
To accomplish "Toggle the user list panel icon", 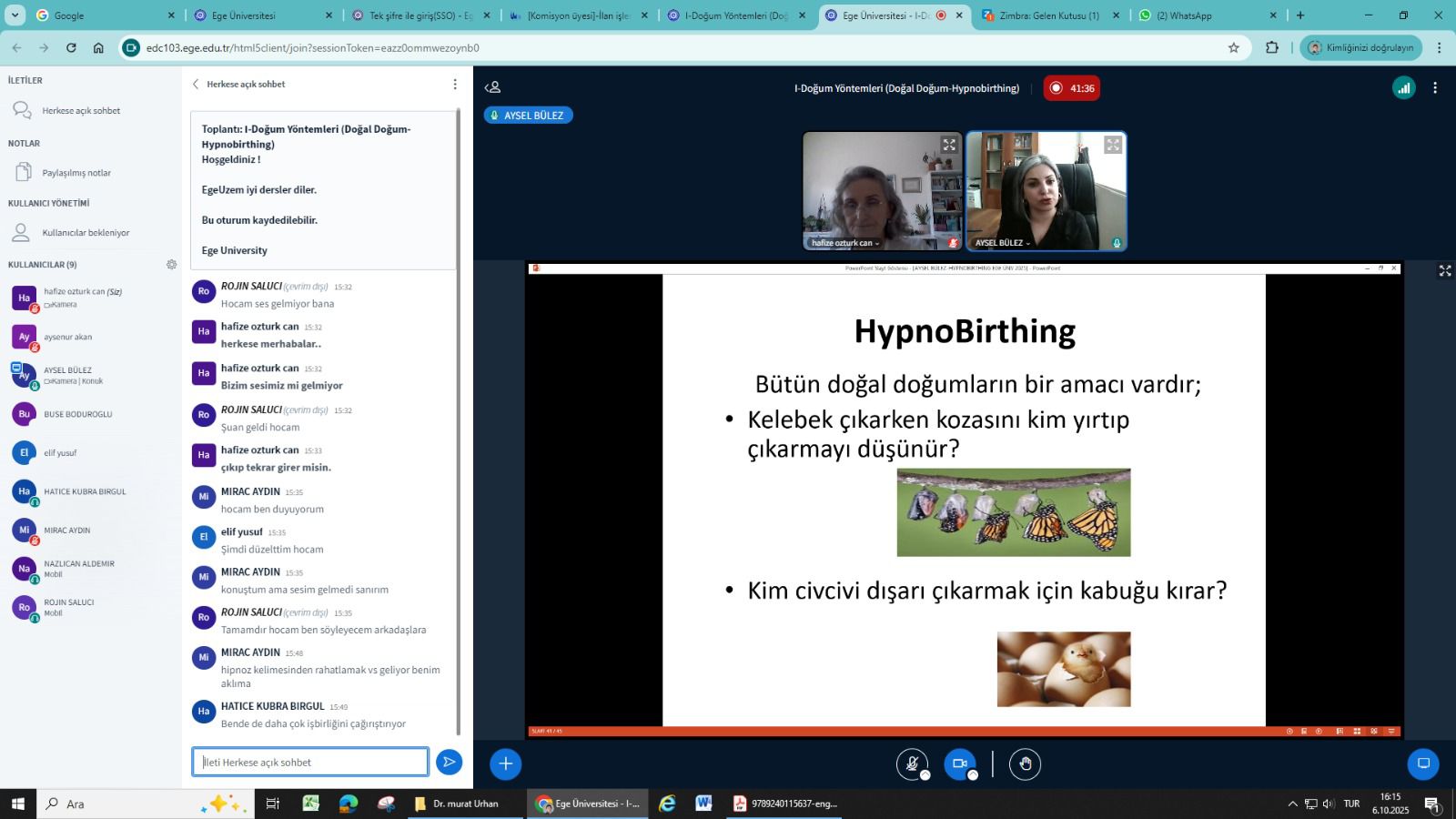I will point(492,88).
